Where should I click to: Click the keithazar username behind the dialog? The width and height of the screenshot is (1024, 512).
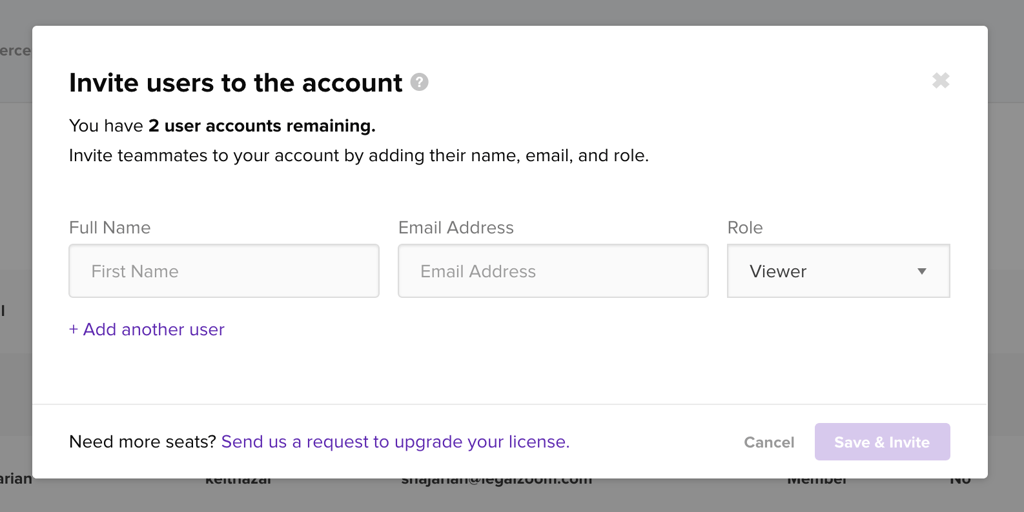[240, 481]
